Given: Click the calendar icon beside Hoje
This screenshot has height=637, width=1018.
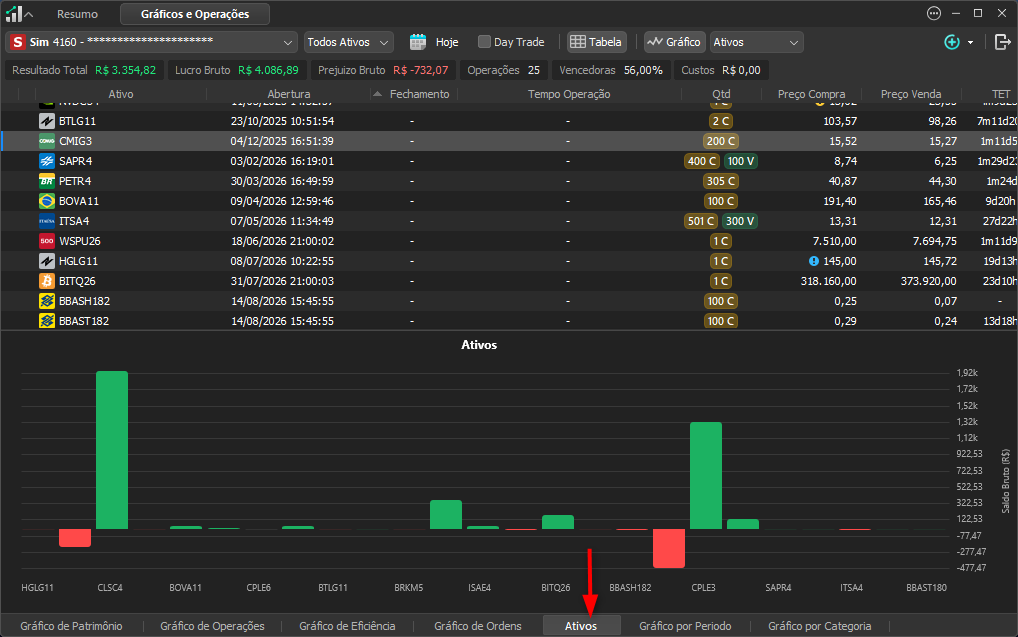Looking at the screenshot, I should point(417,42).
